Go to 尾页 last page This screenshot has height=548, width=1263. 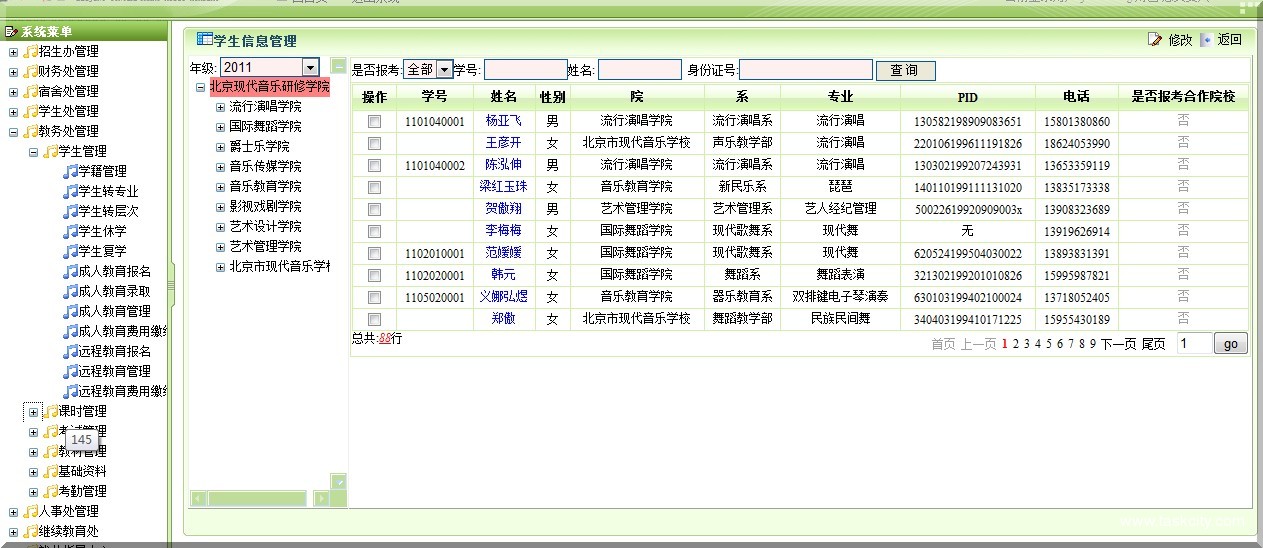[x=1153, y=343]
